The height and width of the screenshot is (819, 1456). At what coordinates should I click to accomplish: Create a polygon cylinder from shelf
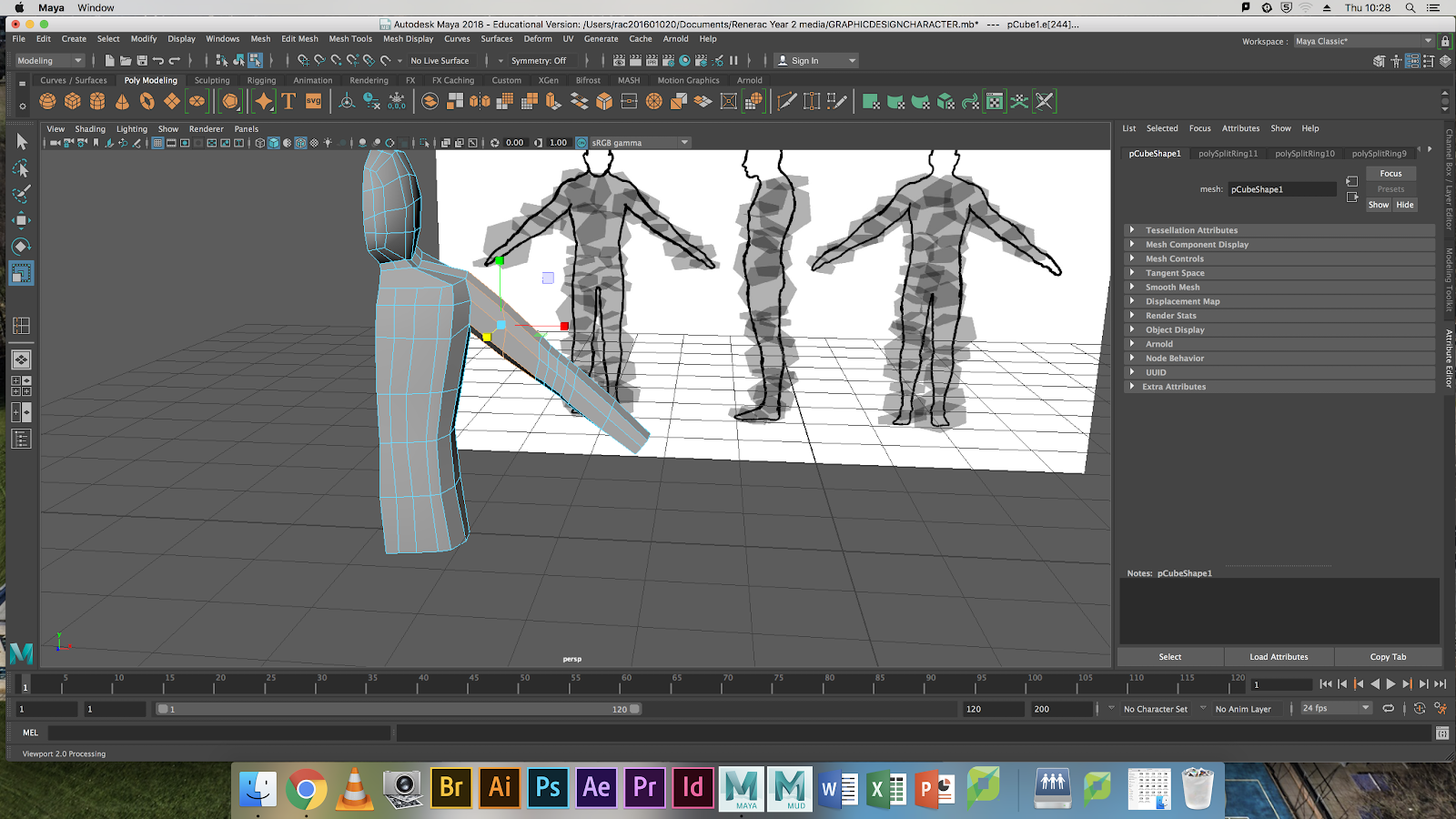point(97,102)
